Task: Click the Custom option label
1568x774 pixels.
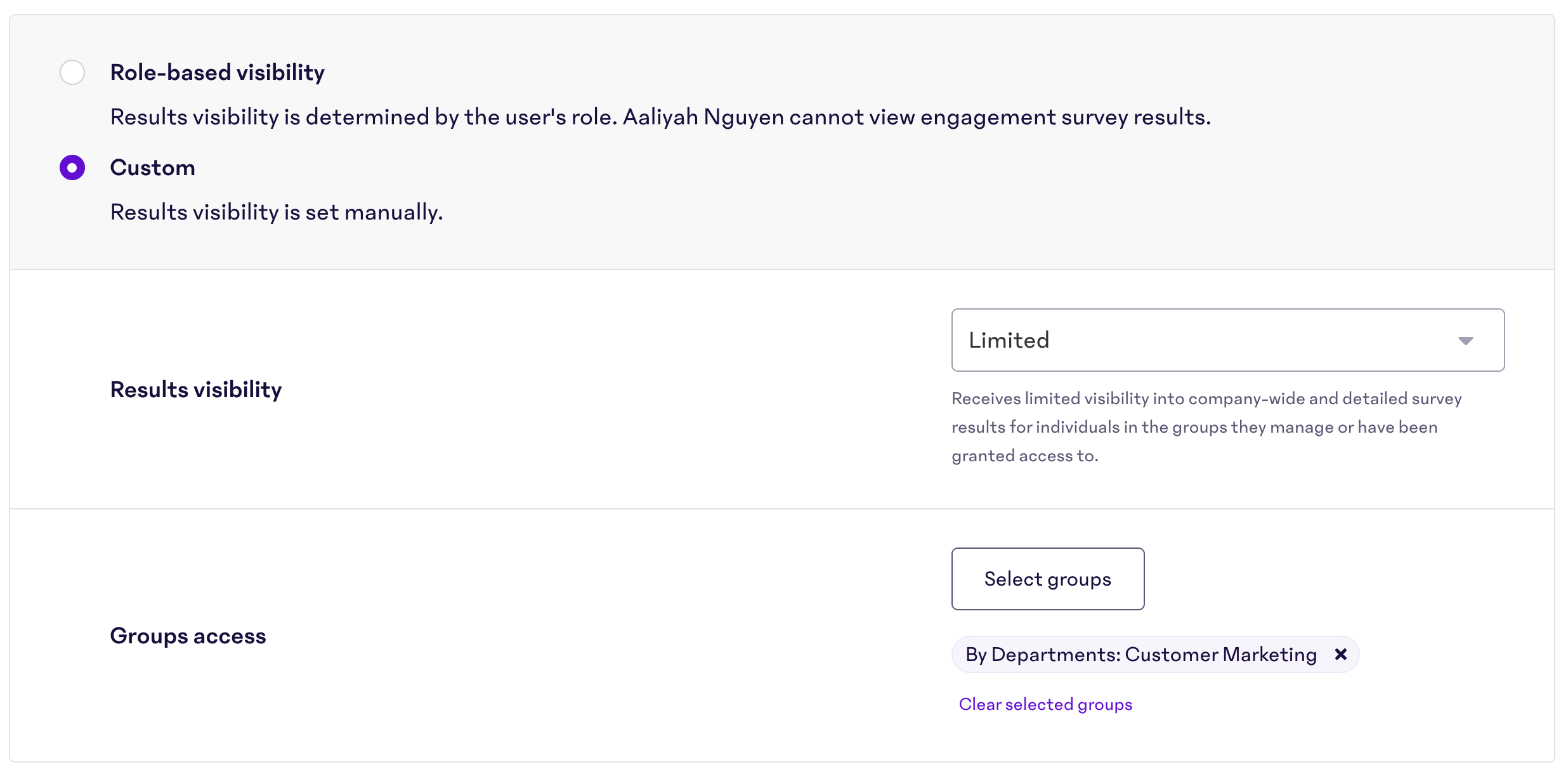Action: point(153,167)
